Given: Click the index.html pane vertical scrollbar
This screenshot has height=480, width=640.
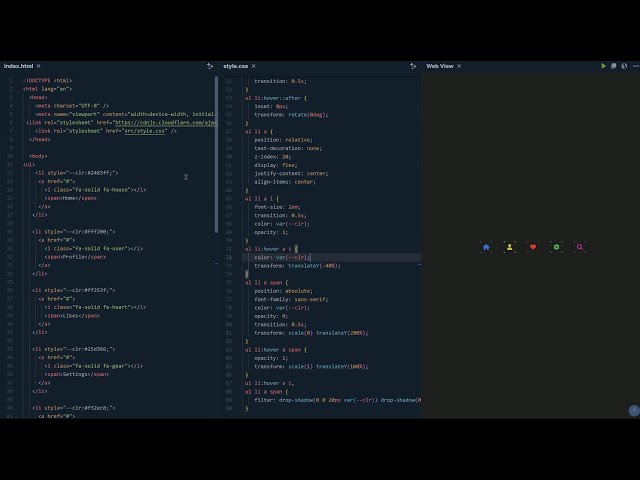Looking at the screenshot, I should click(216, 155).
